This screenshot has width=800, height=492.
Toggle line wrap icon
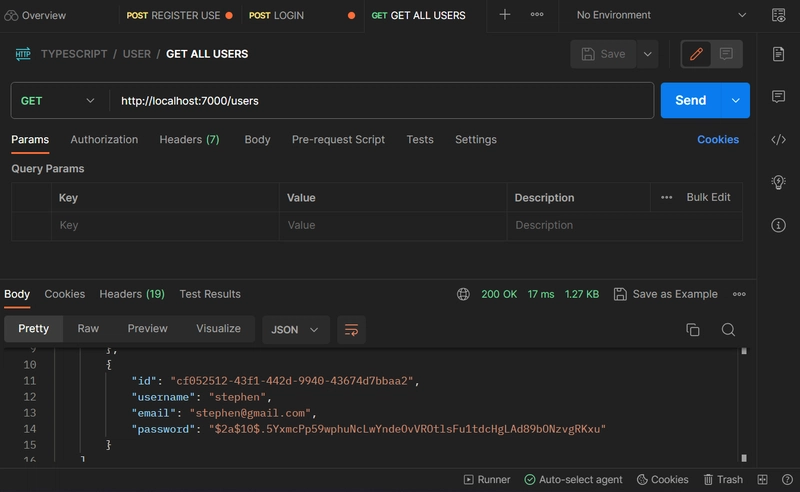point(352,330)
